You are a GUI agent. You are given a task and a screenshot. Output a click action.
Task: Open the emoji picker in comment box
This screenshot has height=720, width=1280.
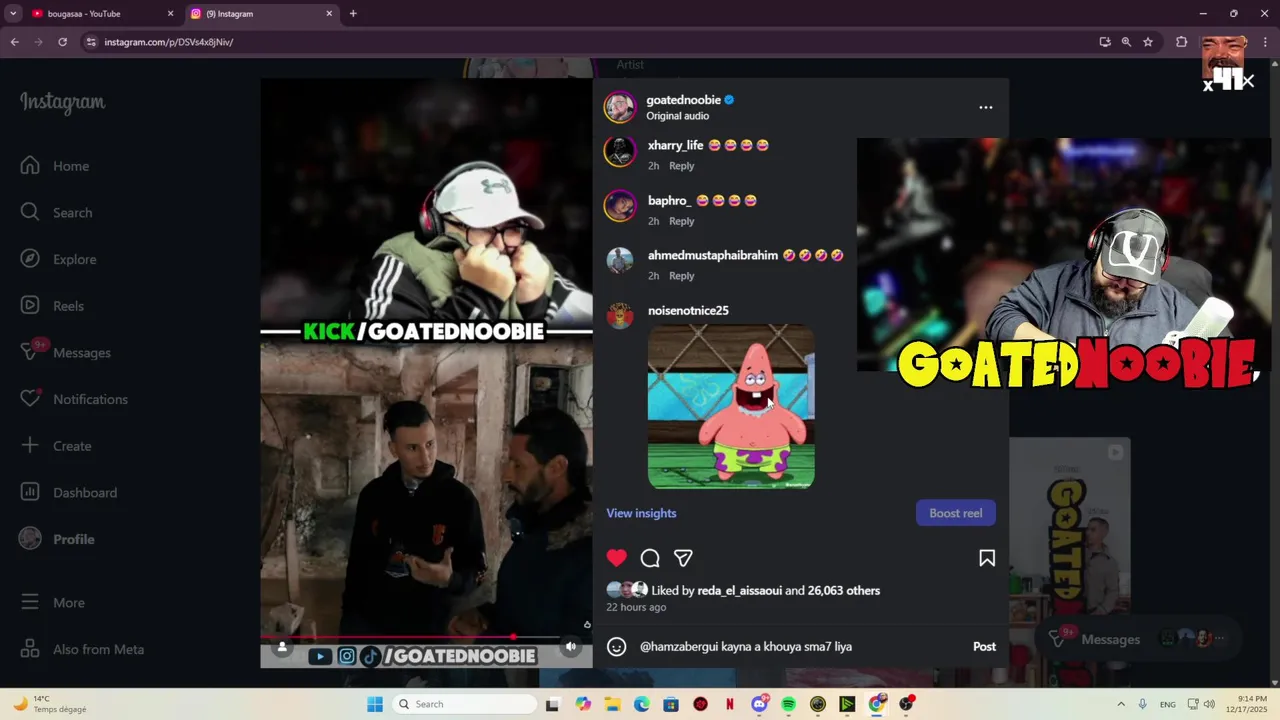[617, 647]
